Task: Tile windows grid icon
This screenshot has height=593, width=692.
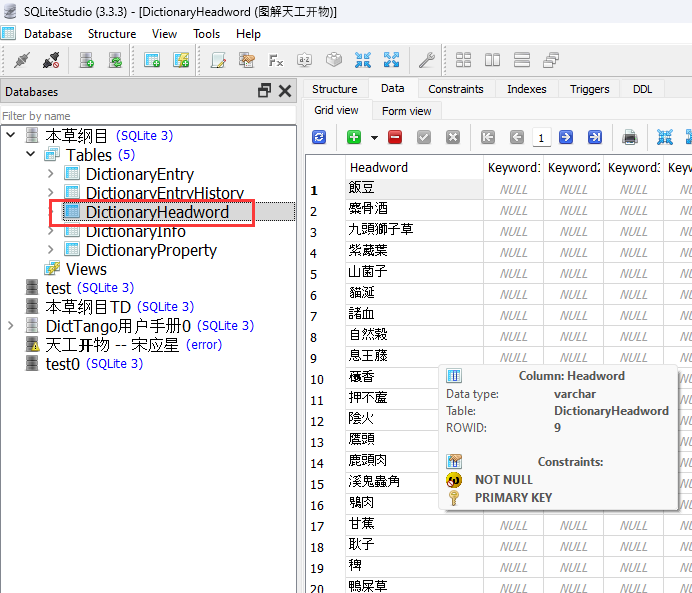Action: 463,60
